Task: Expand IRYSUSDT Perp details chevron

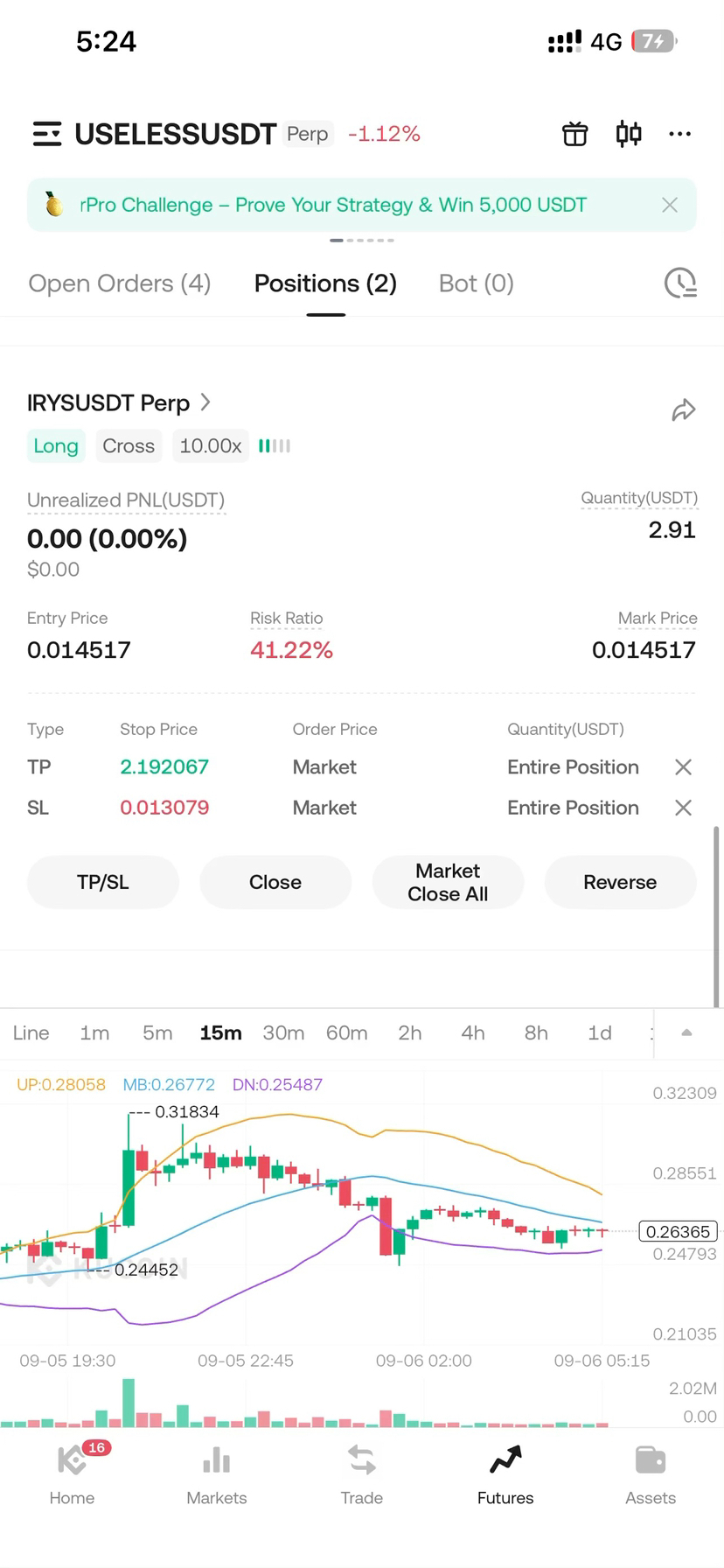Action: coord(205,402)
